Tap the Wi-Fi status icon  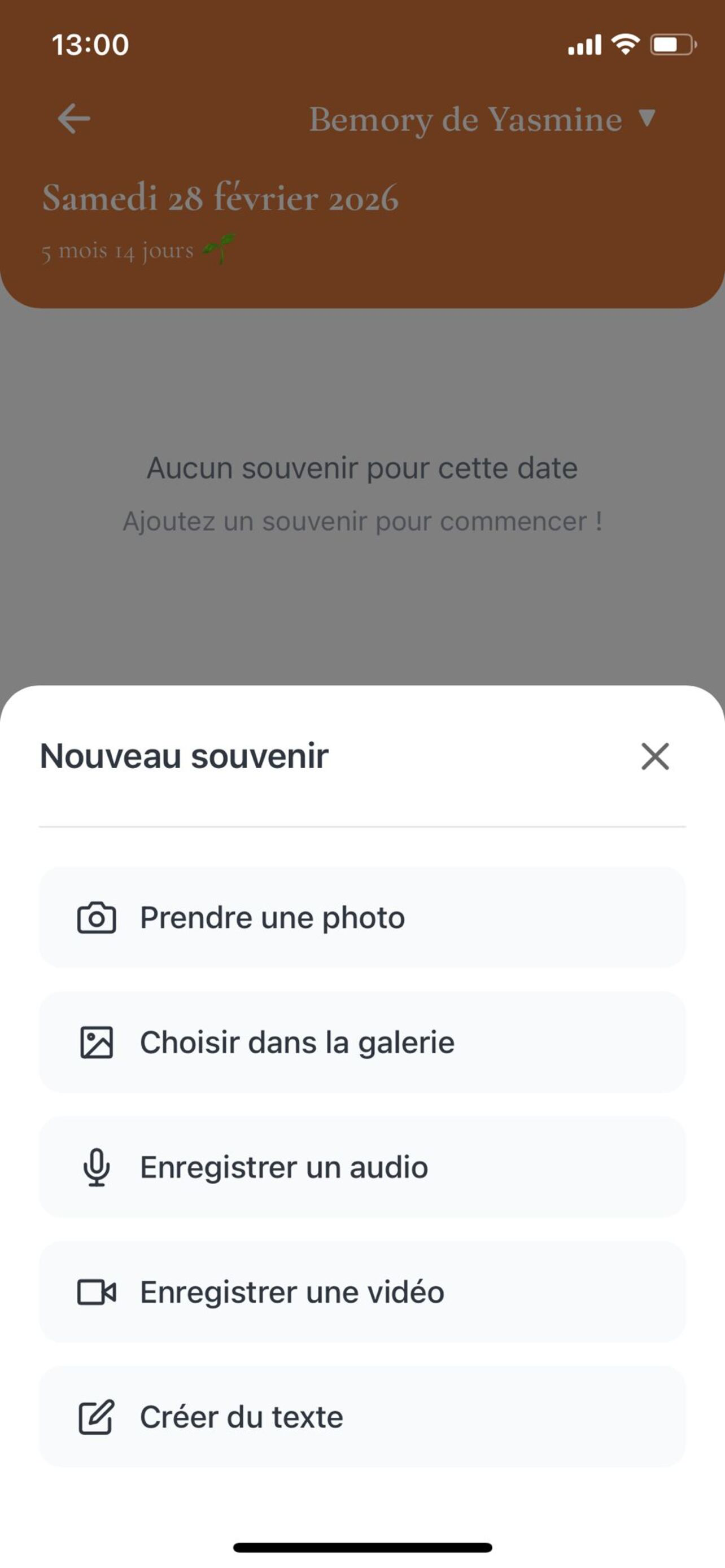pyautogui.click(x=625, y=44)
